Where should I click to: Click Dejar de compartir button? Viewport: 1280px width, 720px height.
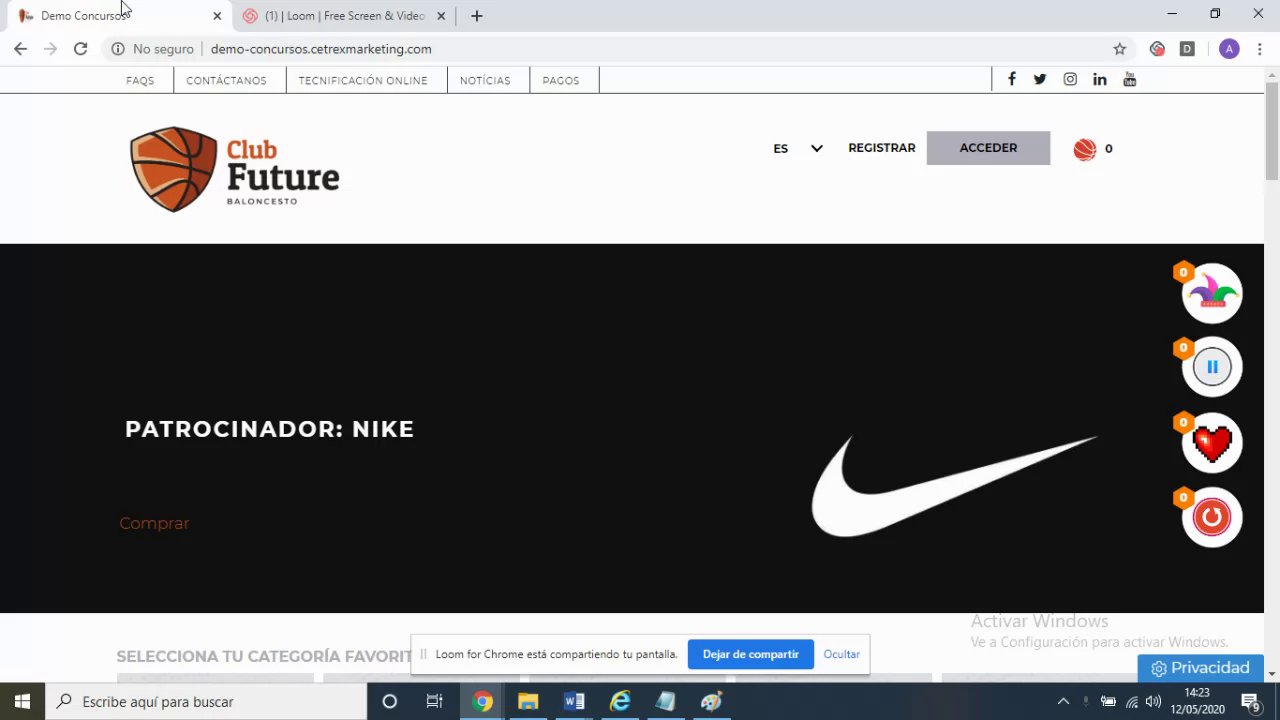point(750,654)
